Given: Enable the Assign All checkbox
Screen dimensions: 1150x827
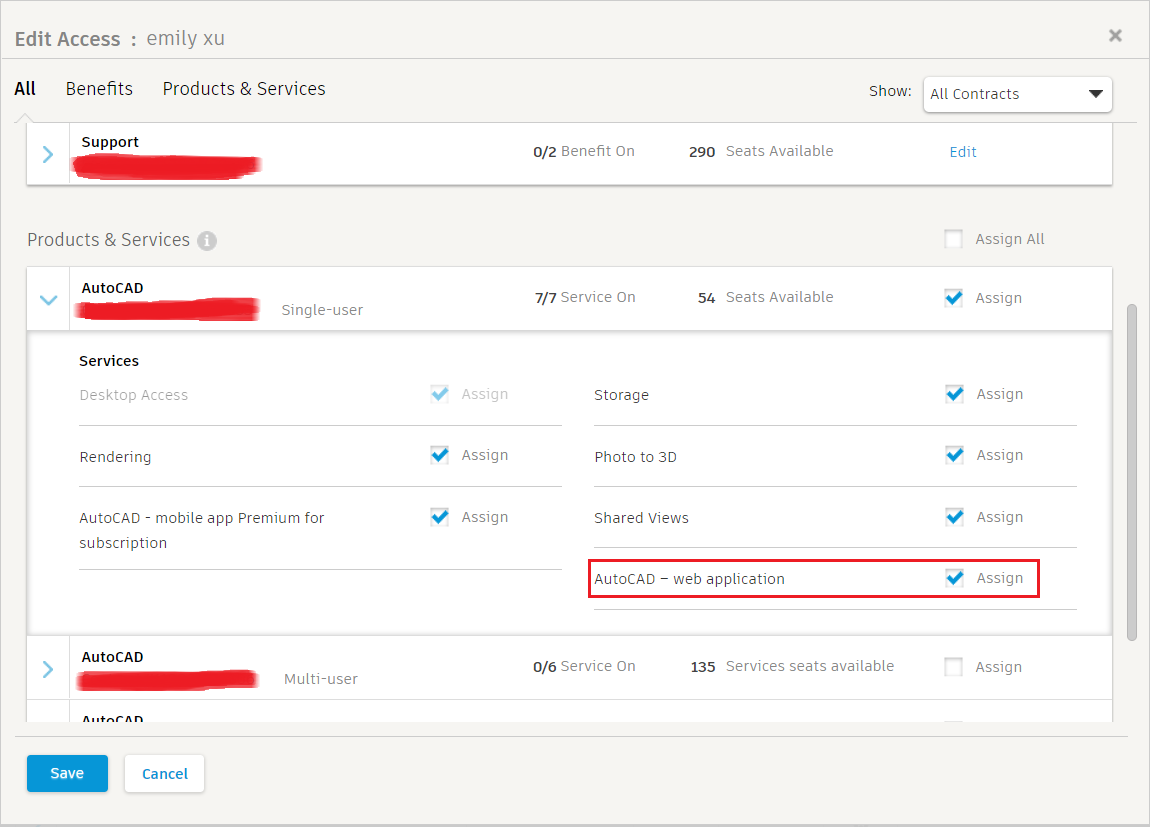Looking at the screenshot, I should (954, 239).
